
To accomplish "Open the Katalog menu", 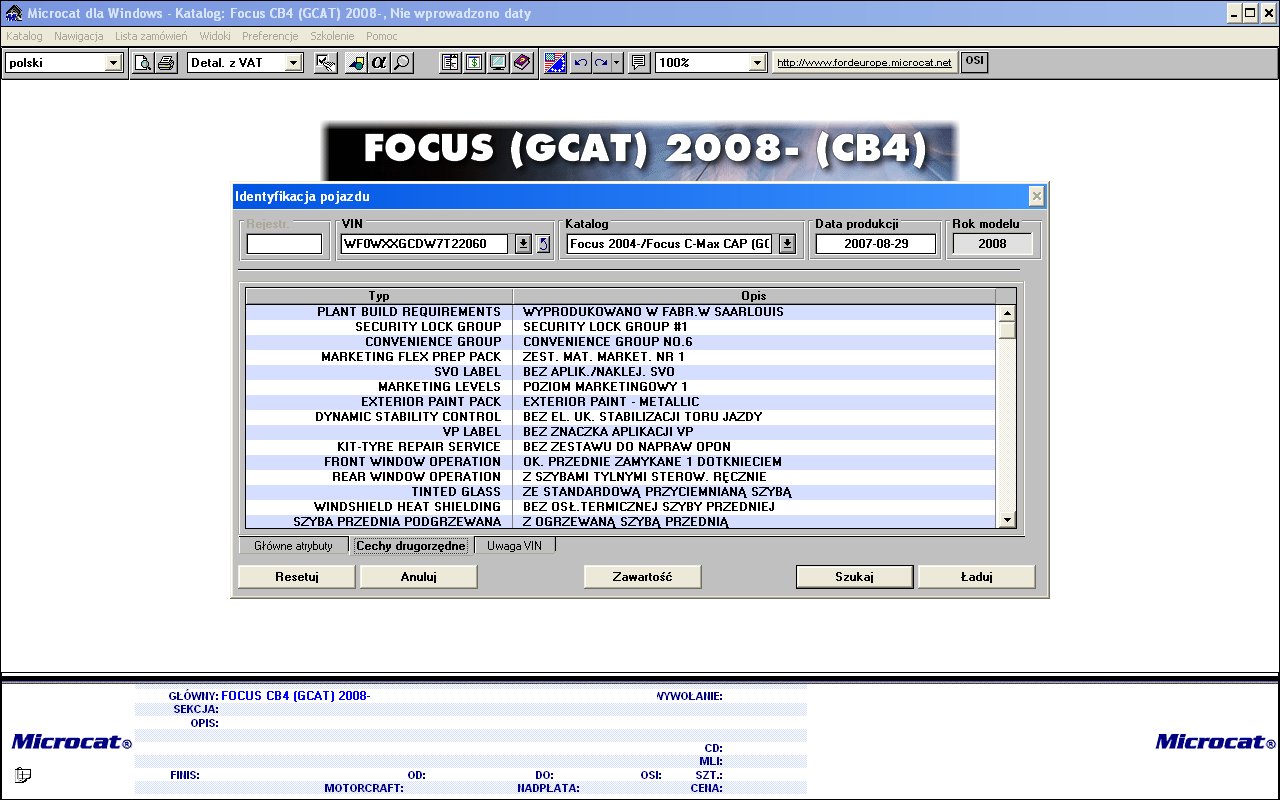I will [24, 36].
